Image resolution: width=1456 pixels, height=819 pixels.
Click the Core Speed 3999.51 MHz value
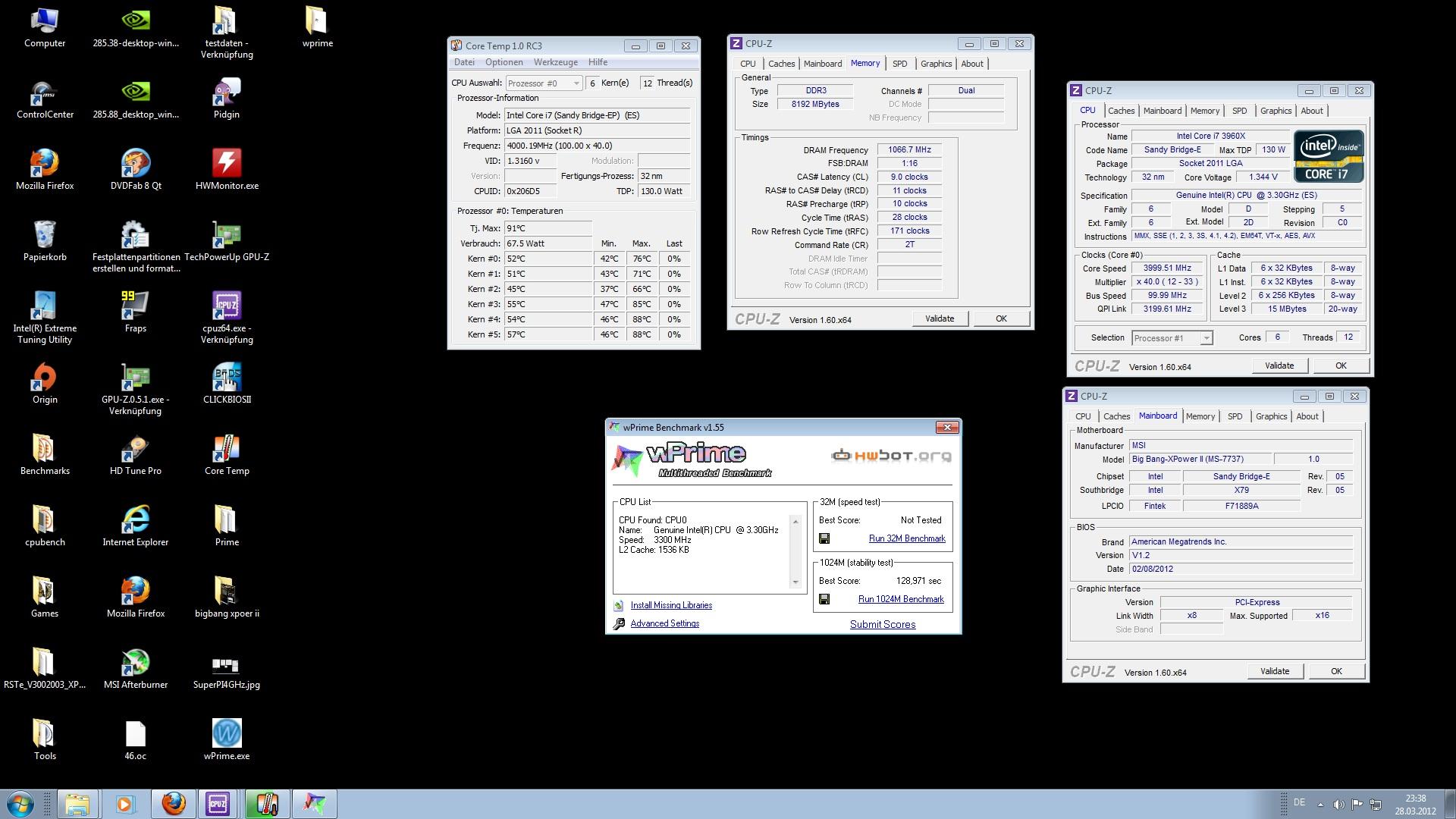point(1167,268)
